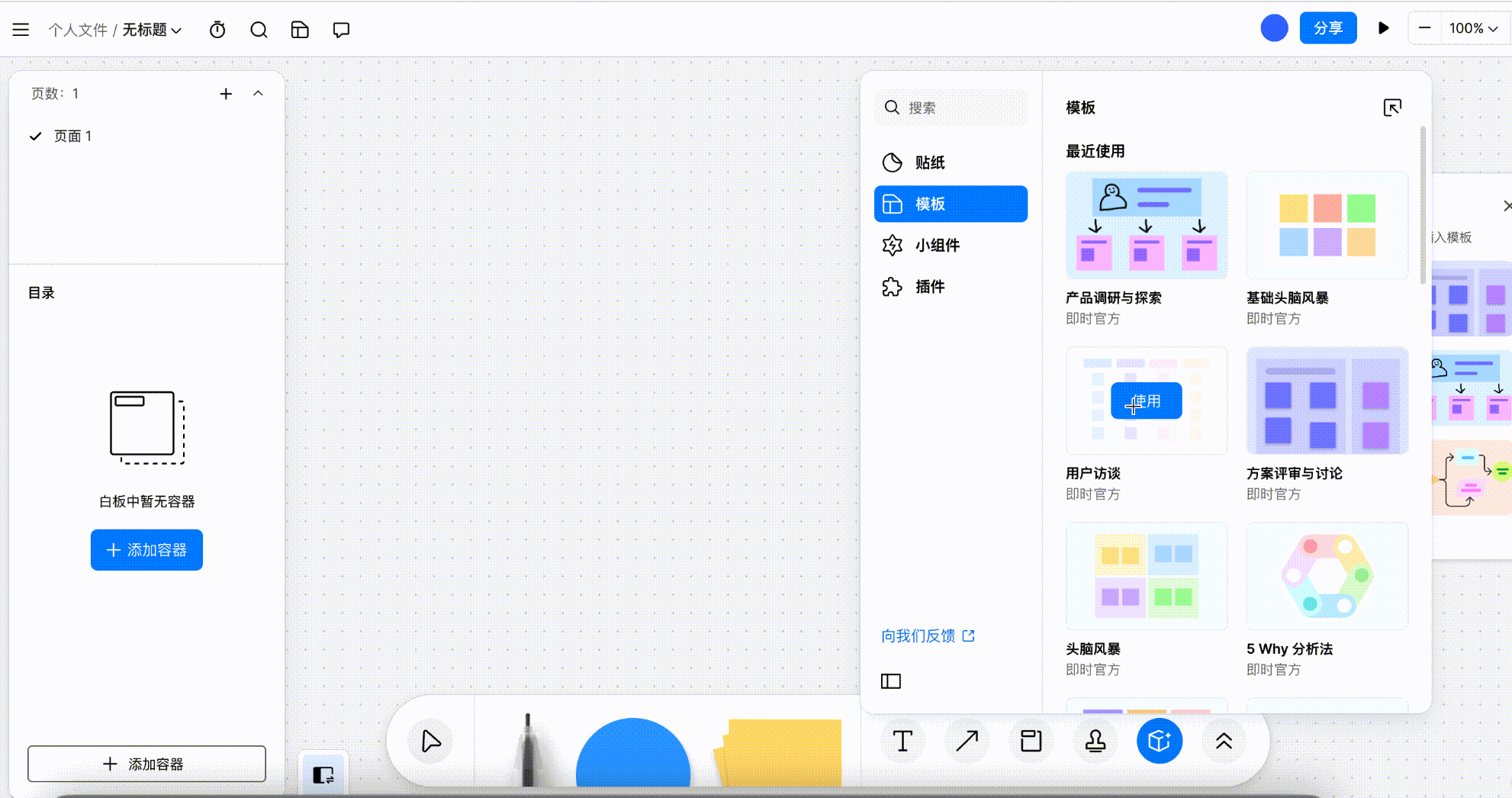Open 产品调研与探索 template thumbnail

point(1147,225)
